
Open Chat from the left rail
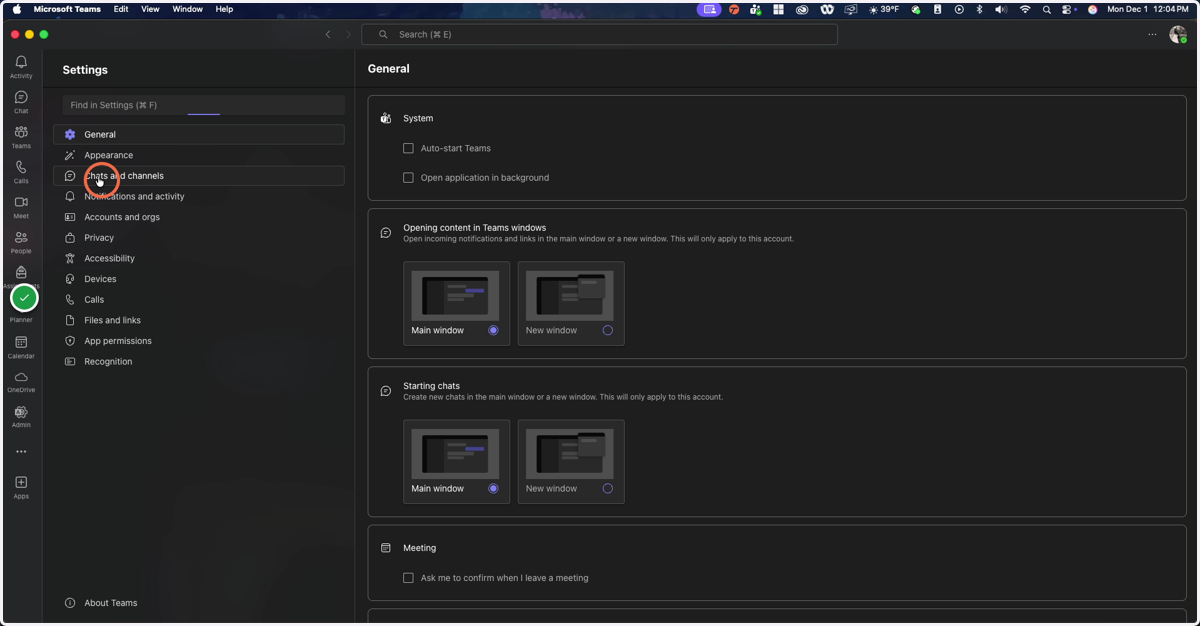click(x=21, y=102)
